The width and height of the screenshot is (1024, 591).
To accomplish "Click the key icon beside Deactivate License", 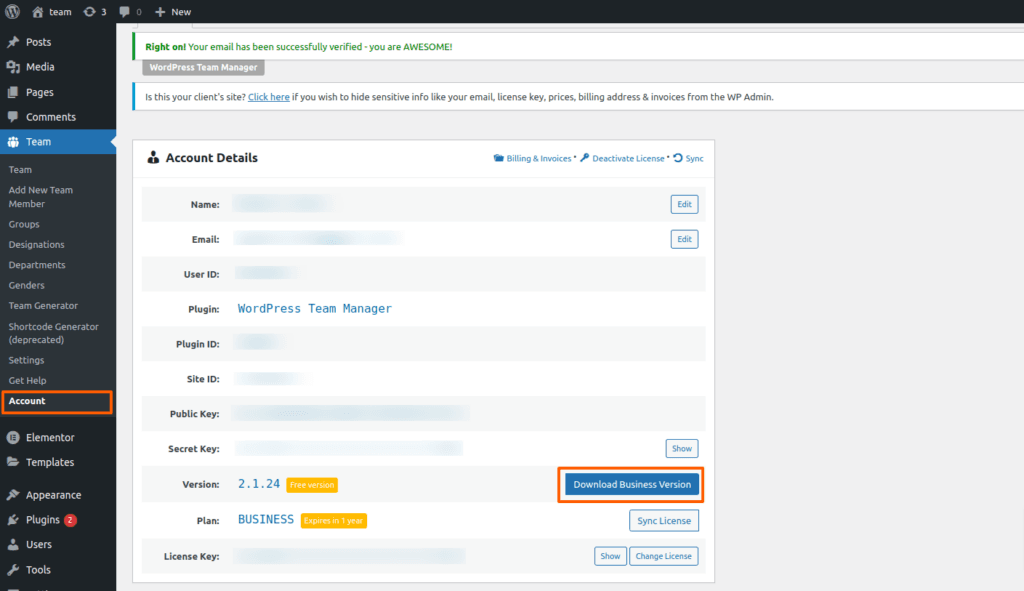I will click(x=584, y=158).
